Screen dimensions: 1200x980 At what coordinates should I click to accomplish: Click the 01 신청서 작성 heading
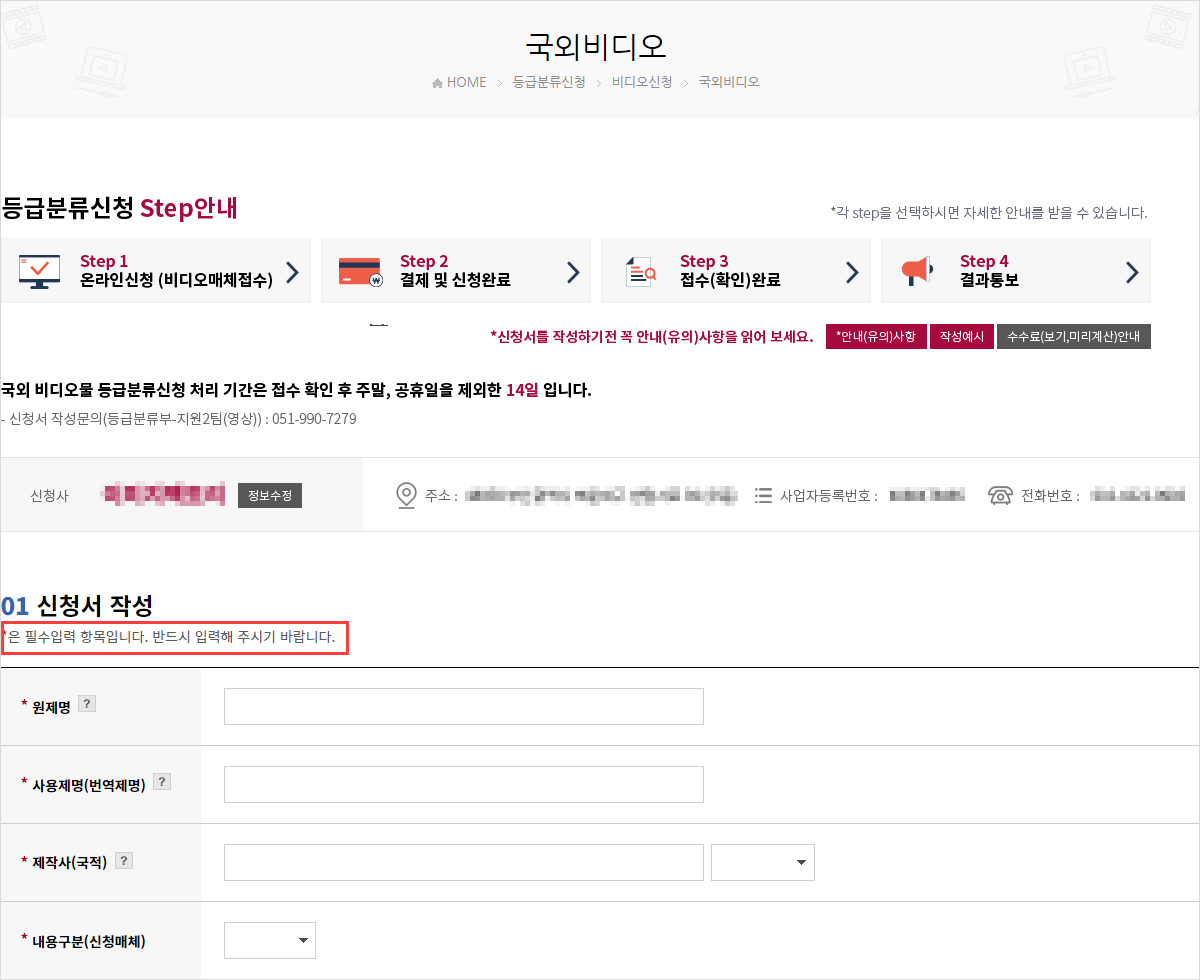(x=77, y=605)
